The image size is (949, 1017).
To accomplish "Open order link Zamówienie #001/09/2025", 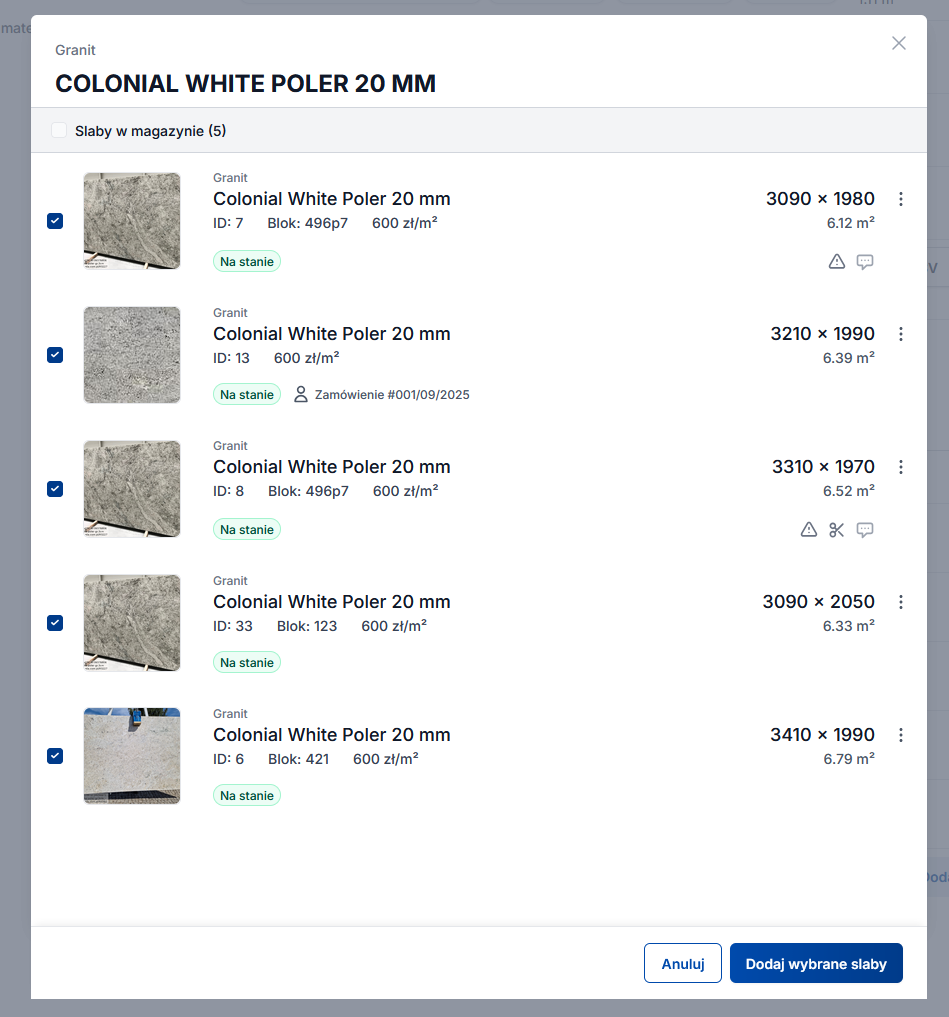I will (392, 395).
